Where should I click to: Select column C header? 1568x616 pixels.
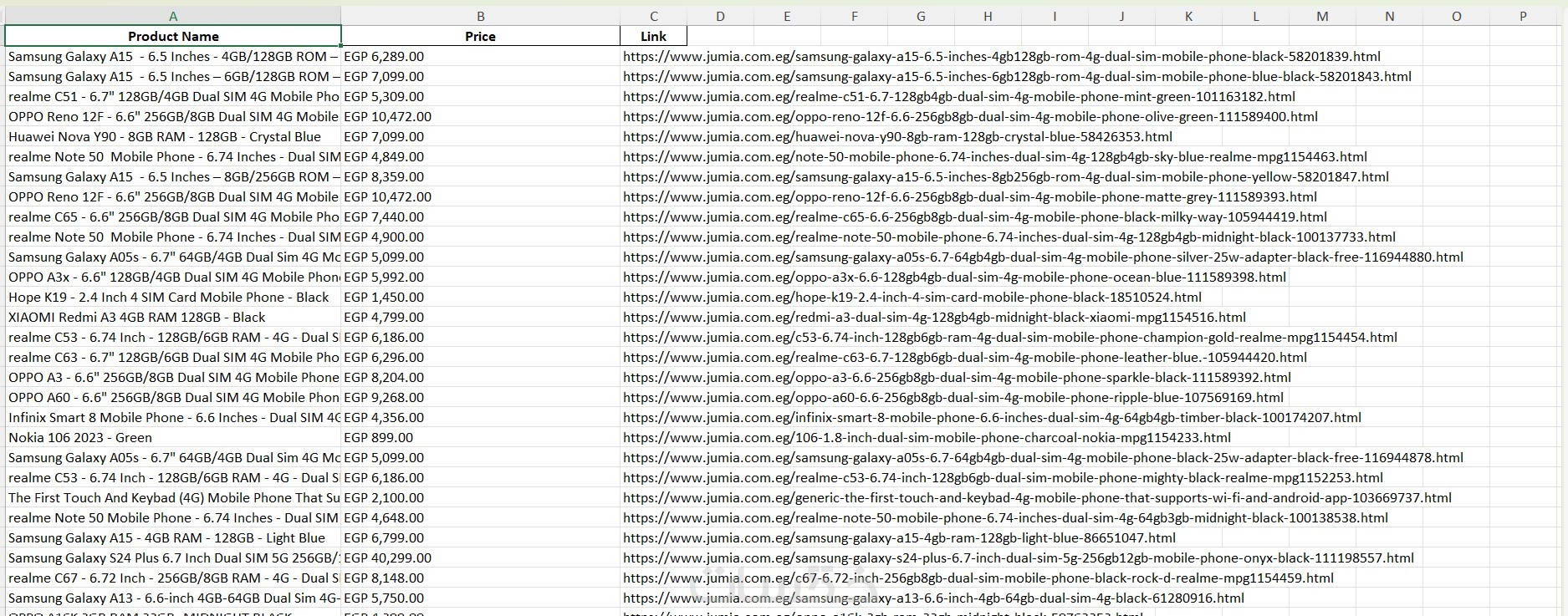point(654,16)
